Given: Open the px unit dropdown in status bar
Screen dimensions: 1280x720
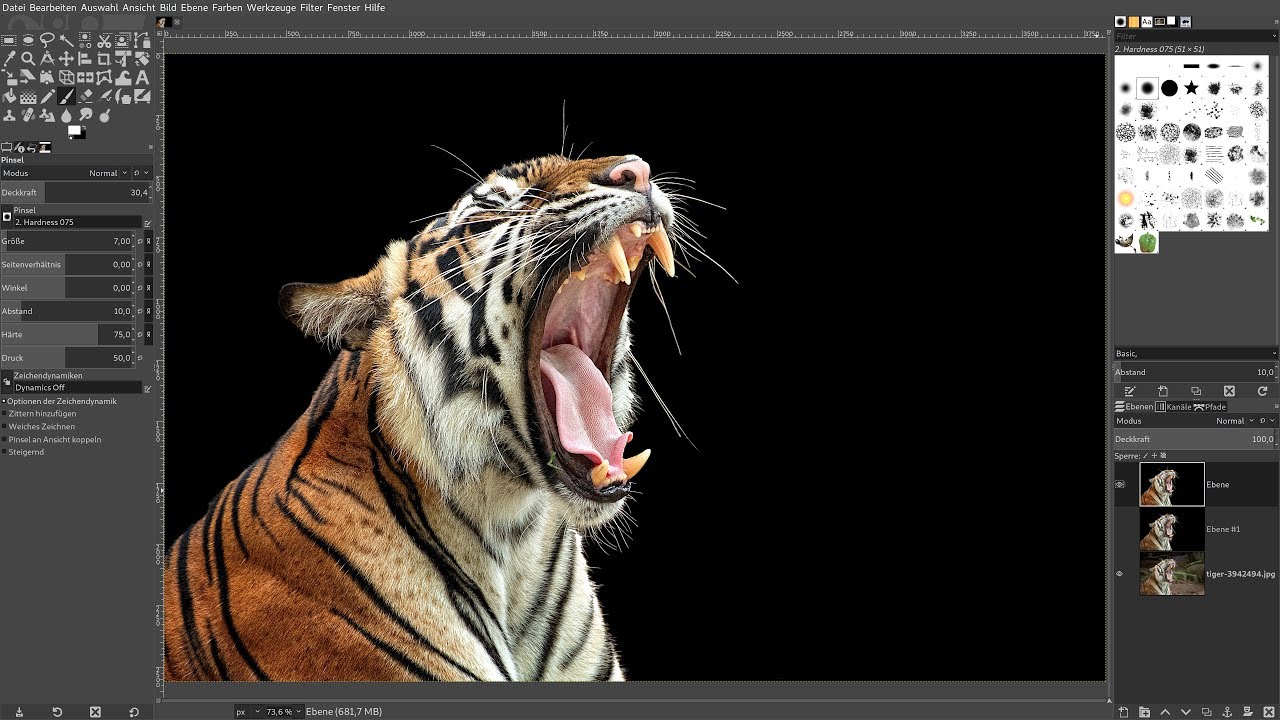Looking at the screenshot, I should click(247, 712).
